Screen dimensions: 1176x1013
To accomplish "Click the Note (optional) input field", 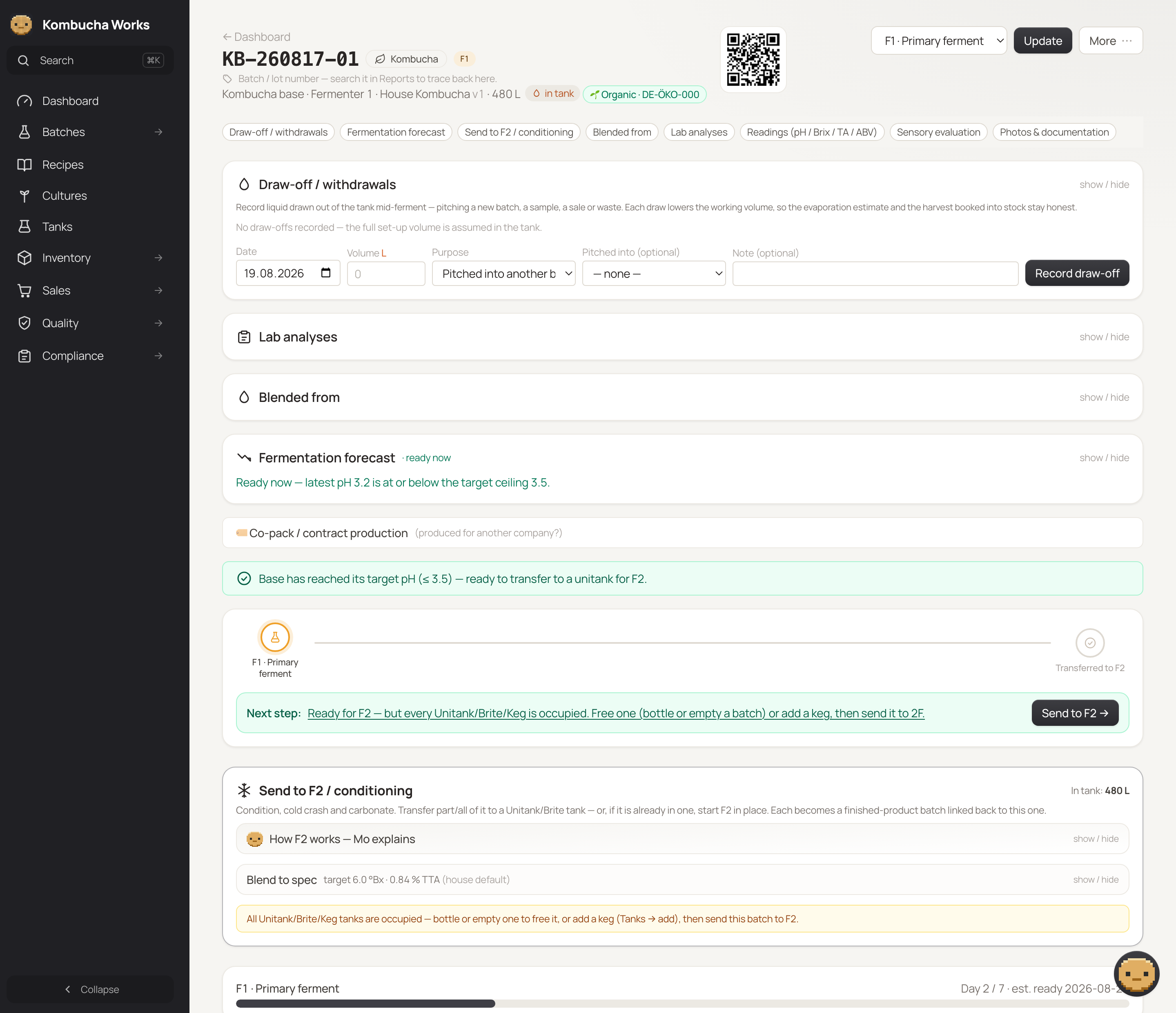I will coord(875,274).
